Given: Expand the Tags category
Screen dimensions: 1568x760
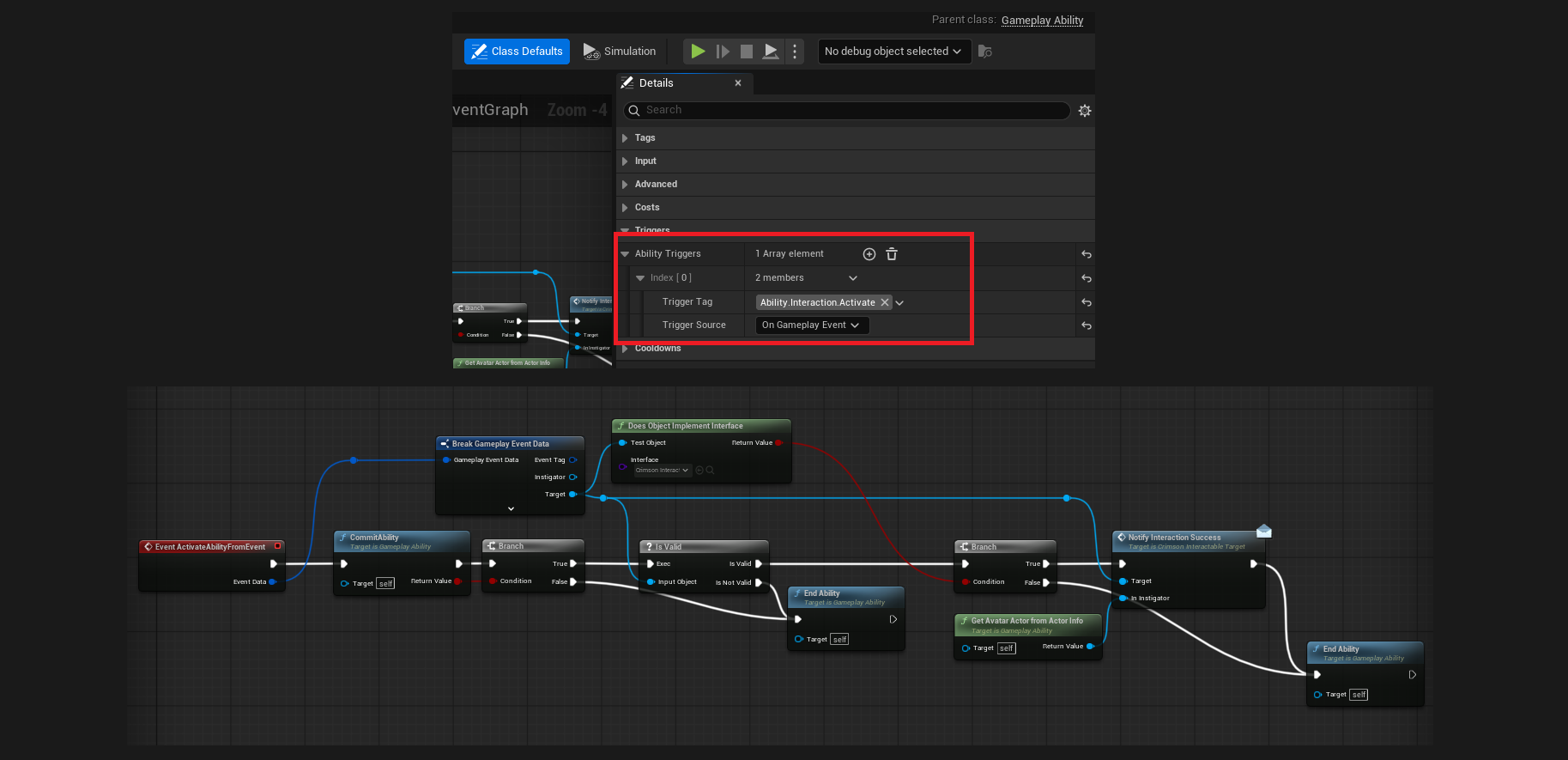Looking at the screenshot, I should coord(625,138).
